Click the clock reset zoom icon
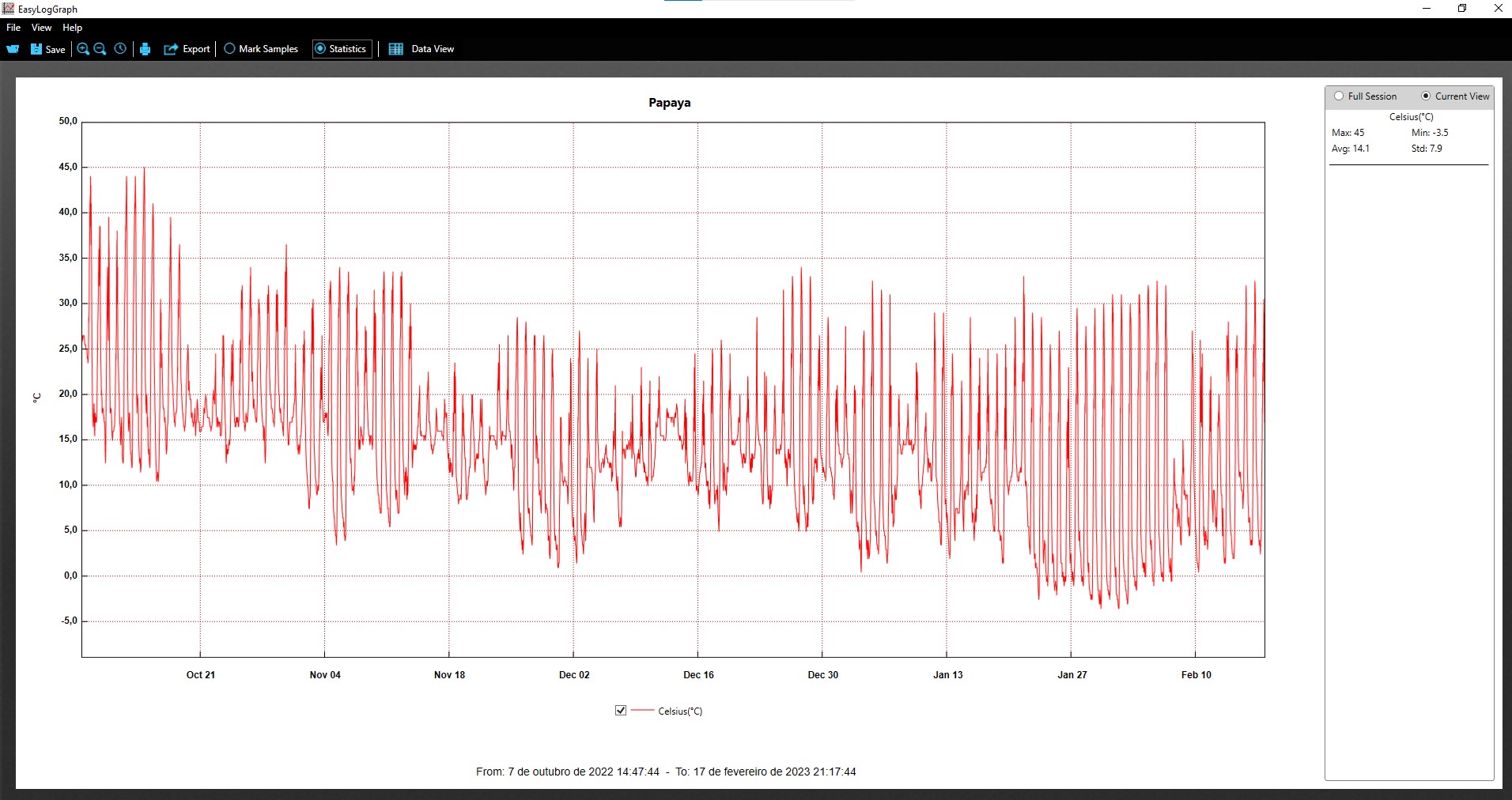 pos(120,49)
